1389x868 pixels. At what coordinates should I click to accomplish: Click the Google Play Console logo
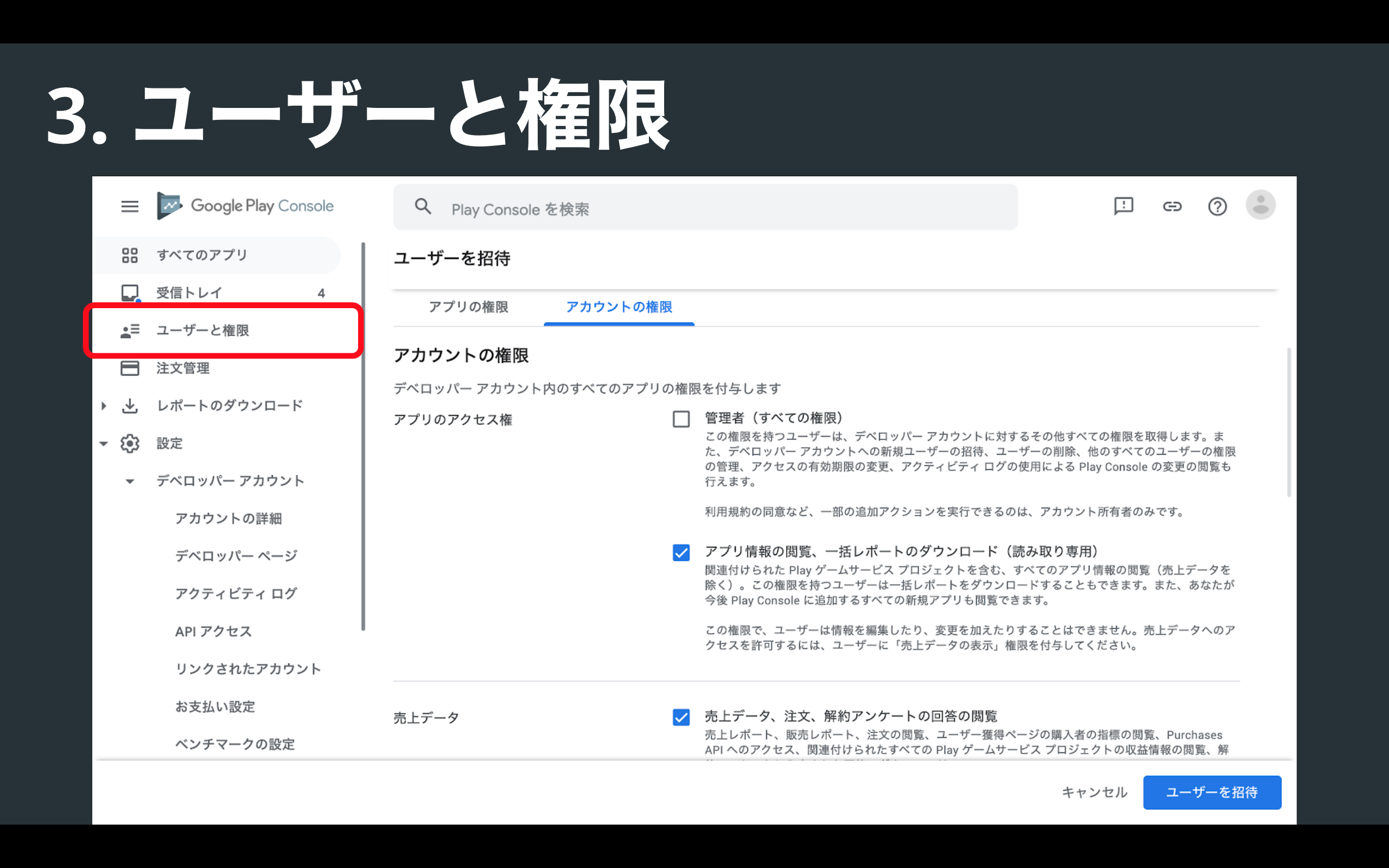pos(245,206)
